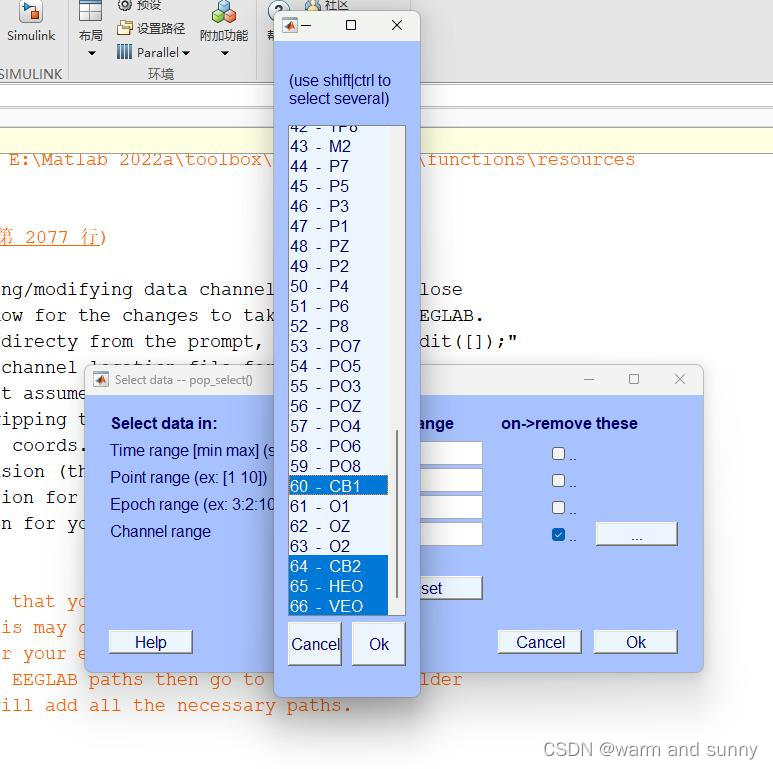Open 附加功能 add-ons menu
773x769 pixels.
point(224,29)
